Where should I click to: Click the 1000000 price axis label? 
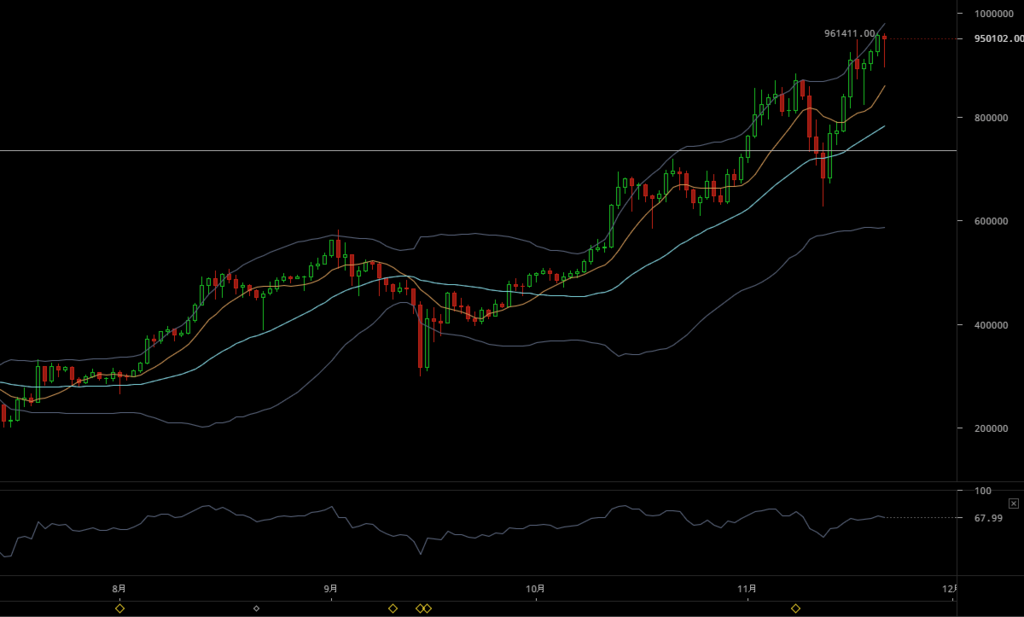993,13
